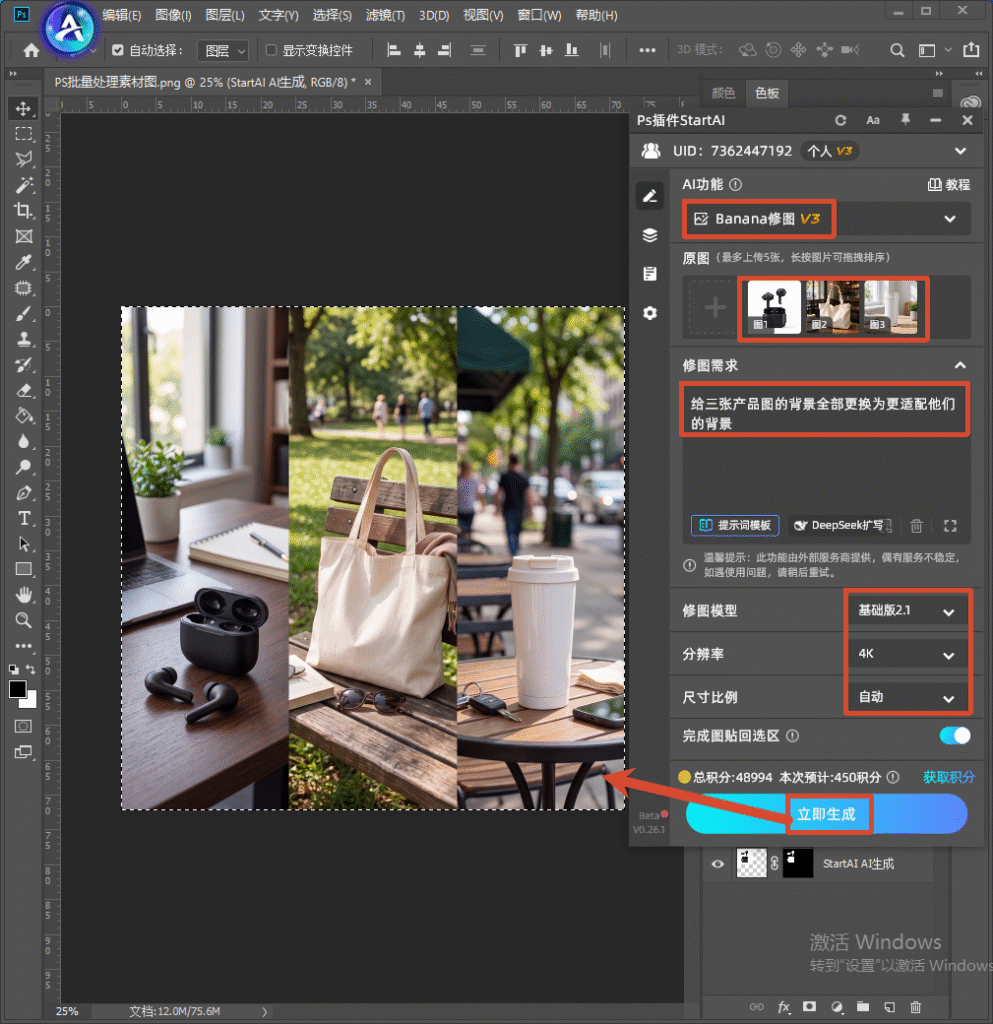
Task: Select the Horizontal Type tool
Action: point(24,519)
